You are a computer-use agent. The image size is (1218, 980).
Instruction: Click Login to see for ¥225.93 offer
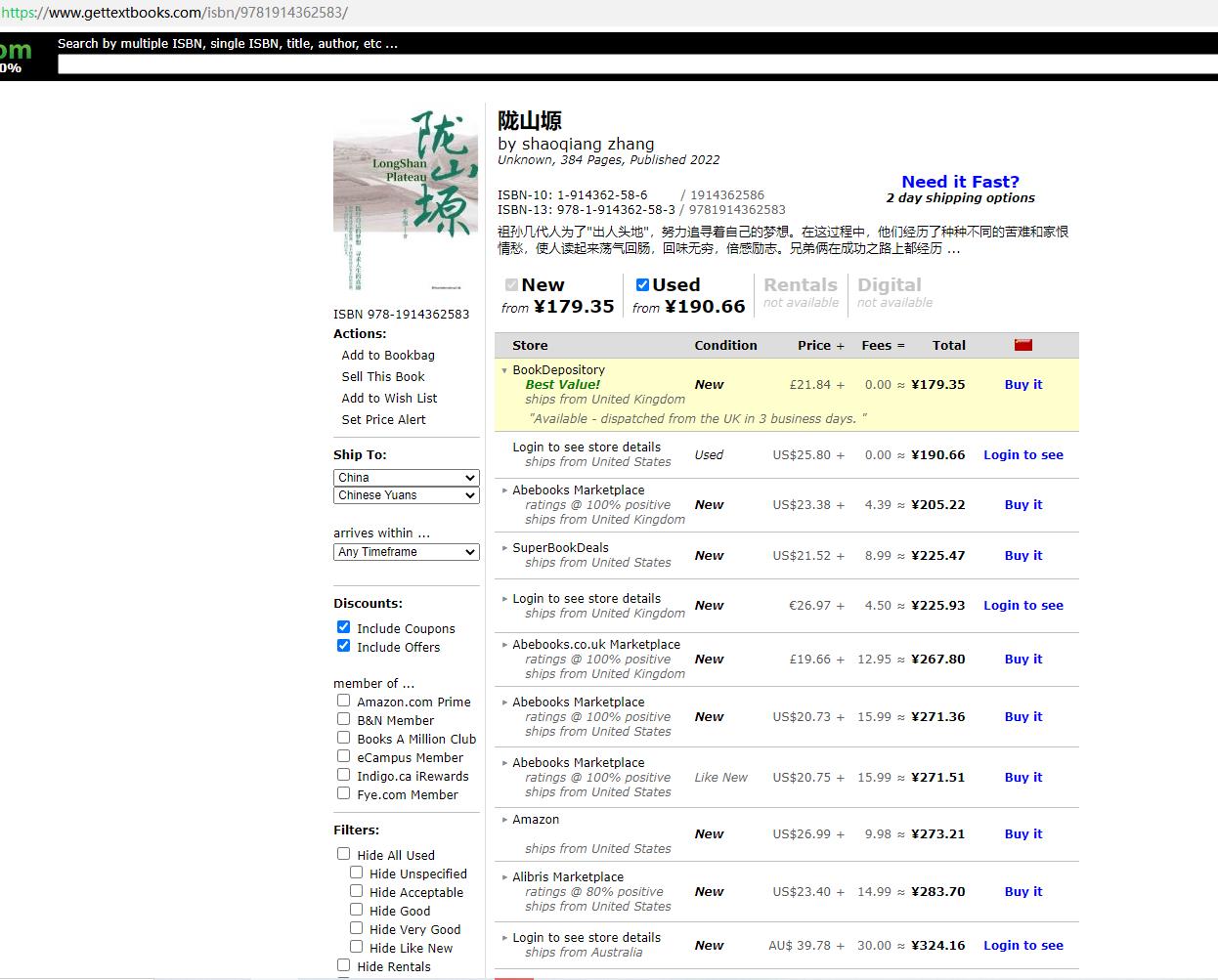pos(1023,606)
